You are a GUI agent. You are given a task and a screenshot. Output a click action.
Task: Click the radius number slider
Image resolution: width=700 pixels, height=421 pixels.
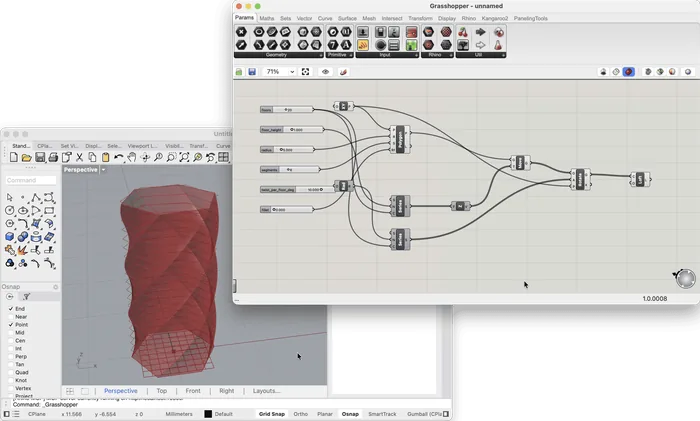287,150
